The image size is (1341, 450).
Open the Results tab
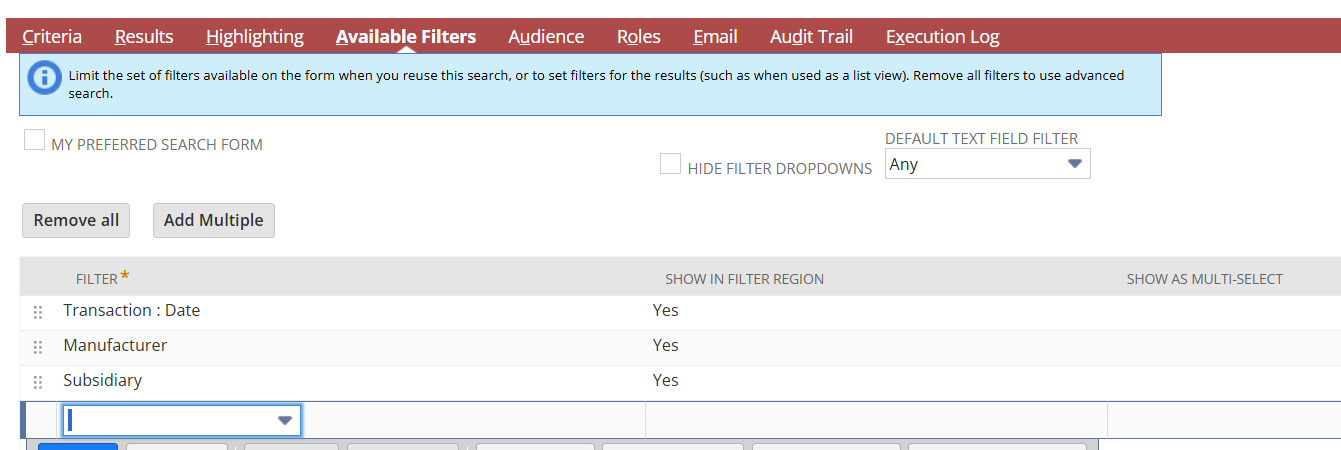[x=144, y=37]
